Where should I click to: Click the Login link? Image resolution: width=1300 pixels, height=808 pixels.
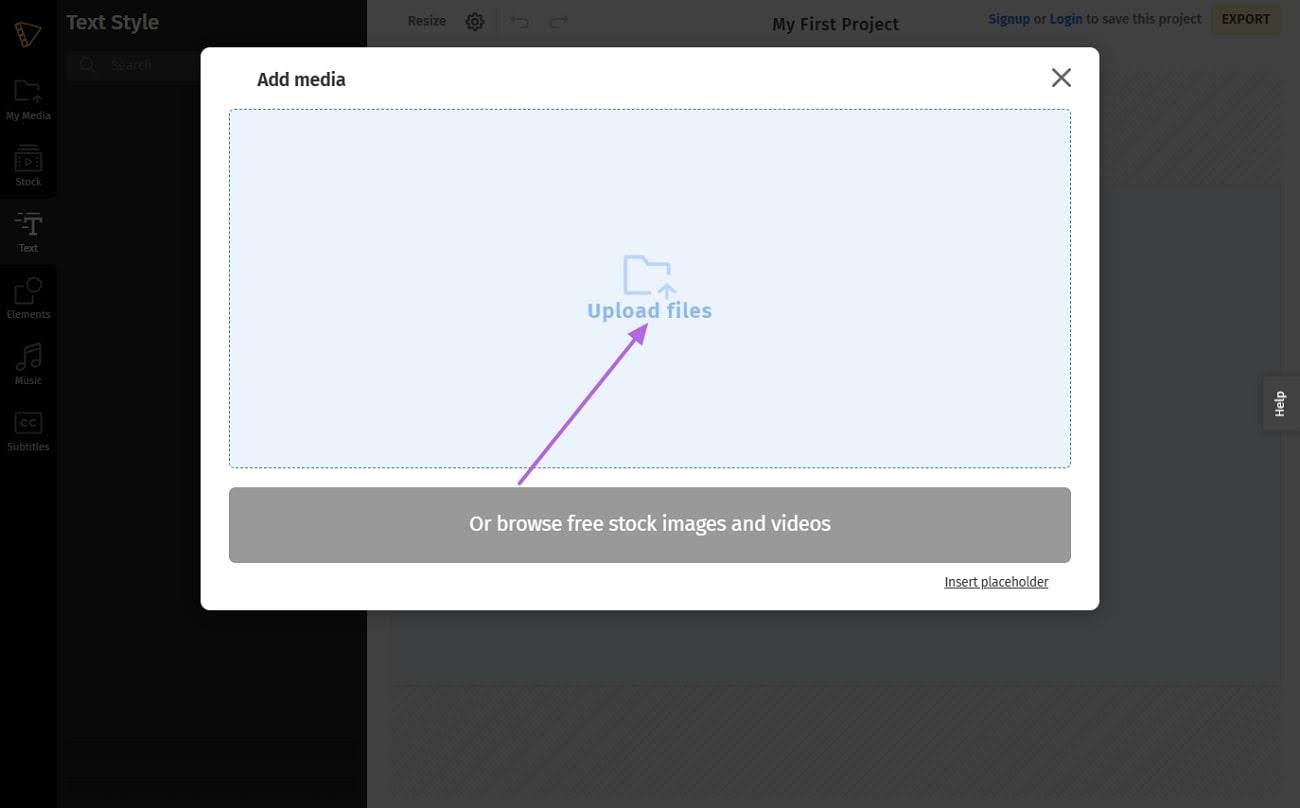(x=1066, y=19)
